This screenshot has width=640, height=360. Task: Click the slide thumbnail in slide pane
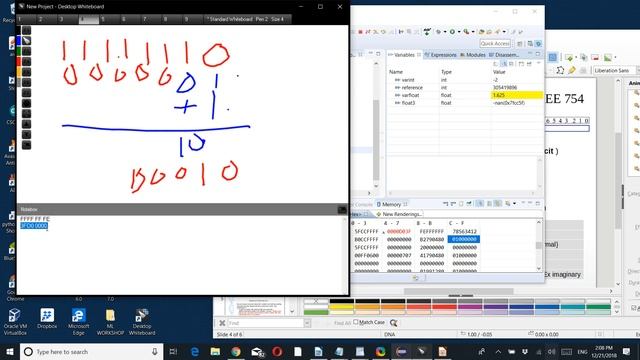(257, 307)
